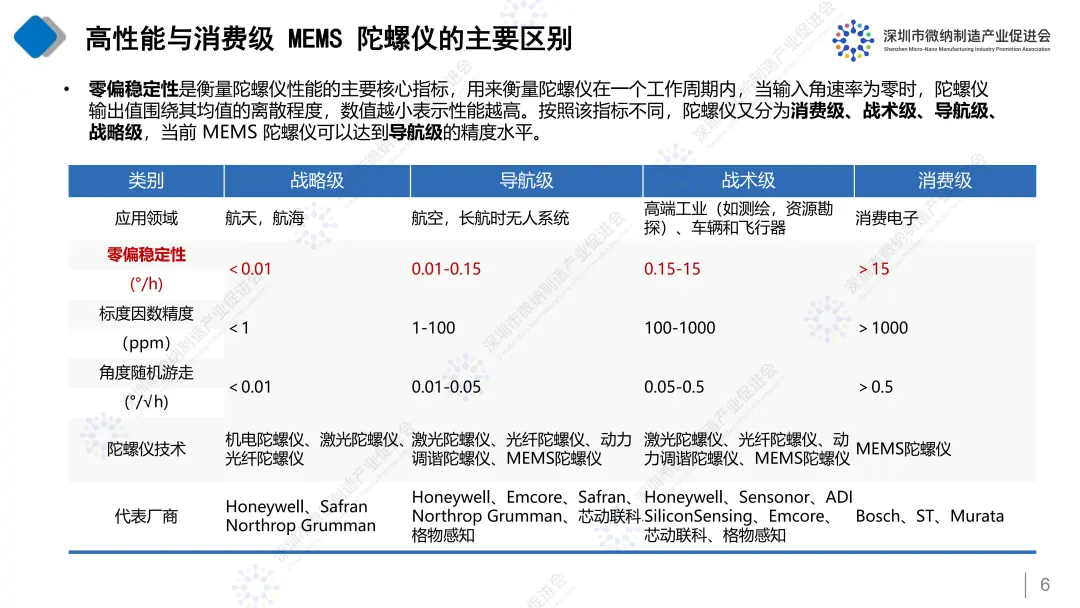Click the Bosch、ST、Murata cell
The height and width of the screenshot is (608, 1080).
click(x=929, y=516)
